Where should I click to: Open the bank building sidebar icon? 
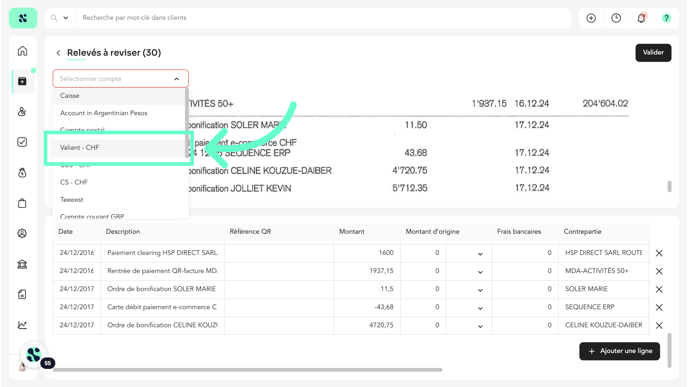coord(22,264)
